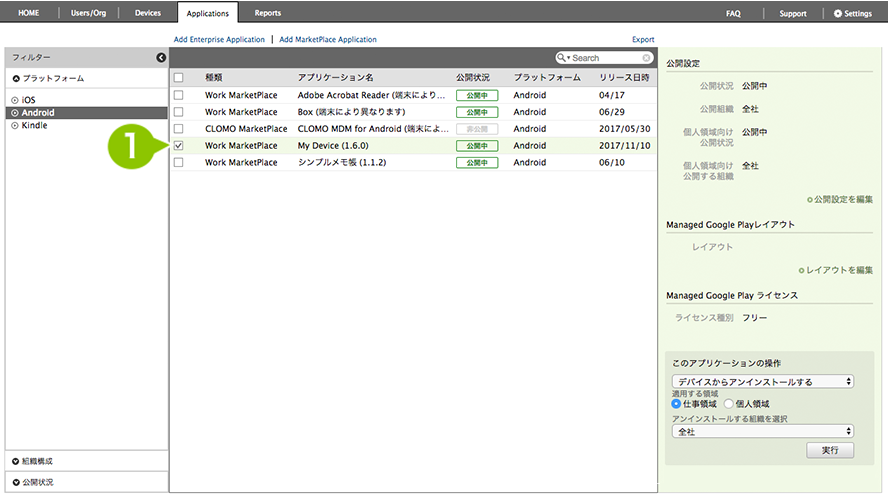The height and width of the screenshot is (500, 889).
Task: Click Add Enterprise Application link
Action: [219, 39]
